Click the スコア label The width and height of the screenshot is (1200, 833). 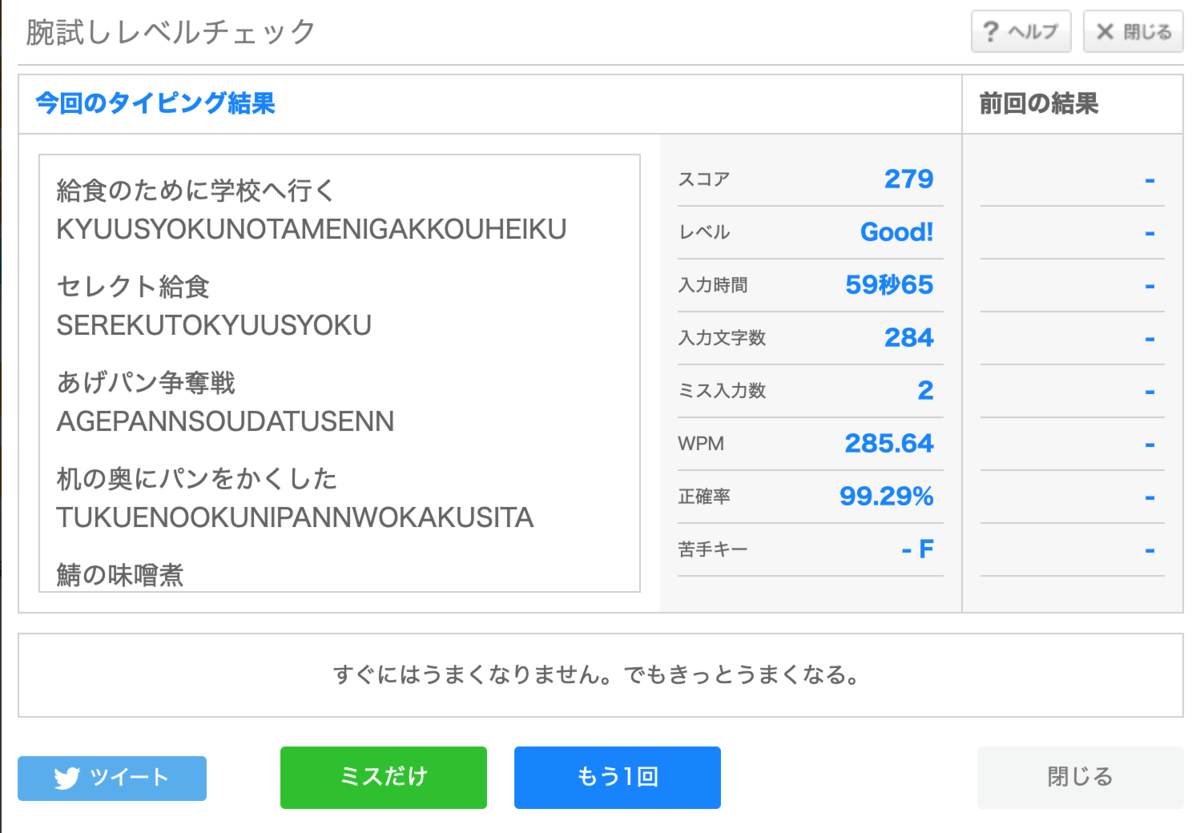[x=704, y=180]
